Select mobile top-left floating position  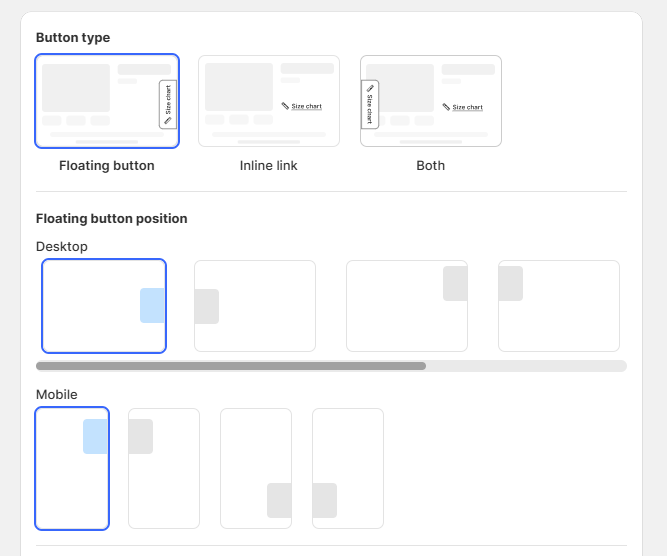point(164,468)
